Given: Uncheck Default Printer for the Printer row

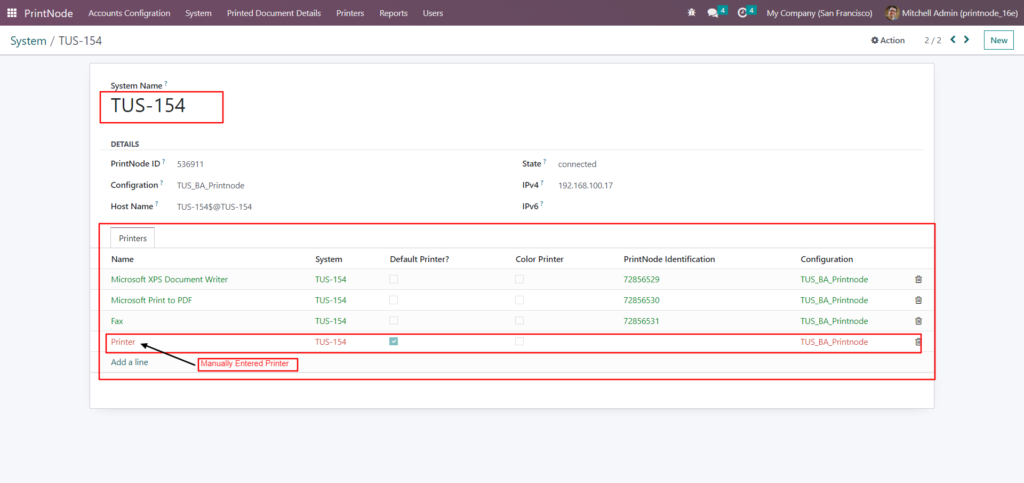Looking at the screenshot, I should [x=393, y=341].
